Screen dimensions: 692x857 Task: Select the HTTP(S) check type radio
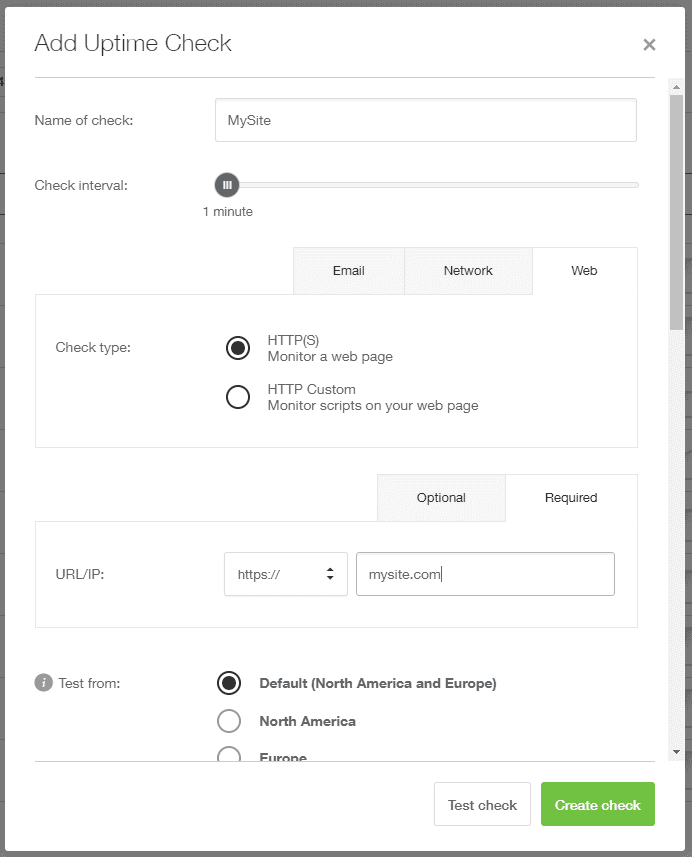click(238, 348)
